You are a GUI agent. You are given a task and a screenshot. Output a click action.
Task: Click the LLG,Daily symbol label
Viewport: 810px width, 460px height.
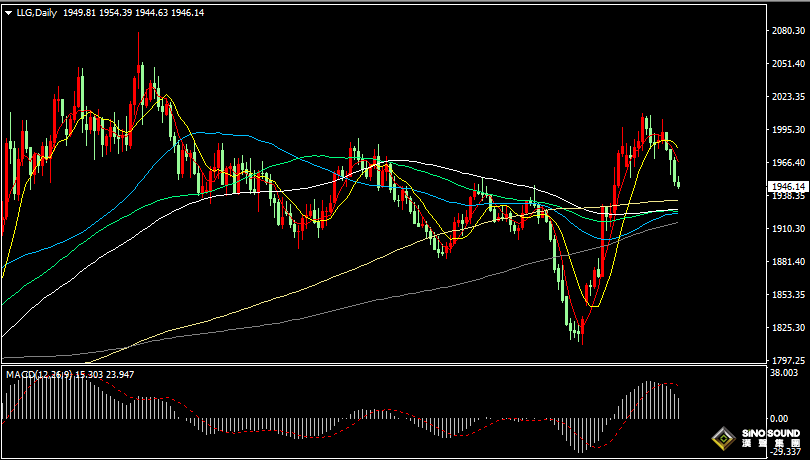click(36, 12)
